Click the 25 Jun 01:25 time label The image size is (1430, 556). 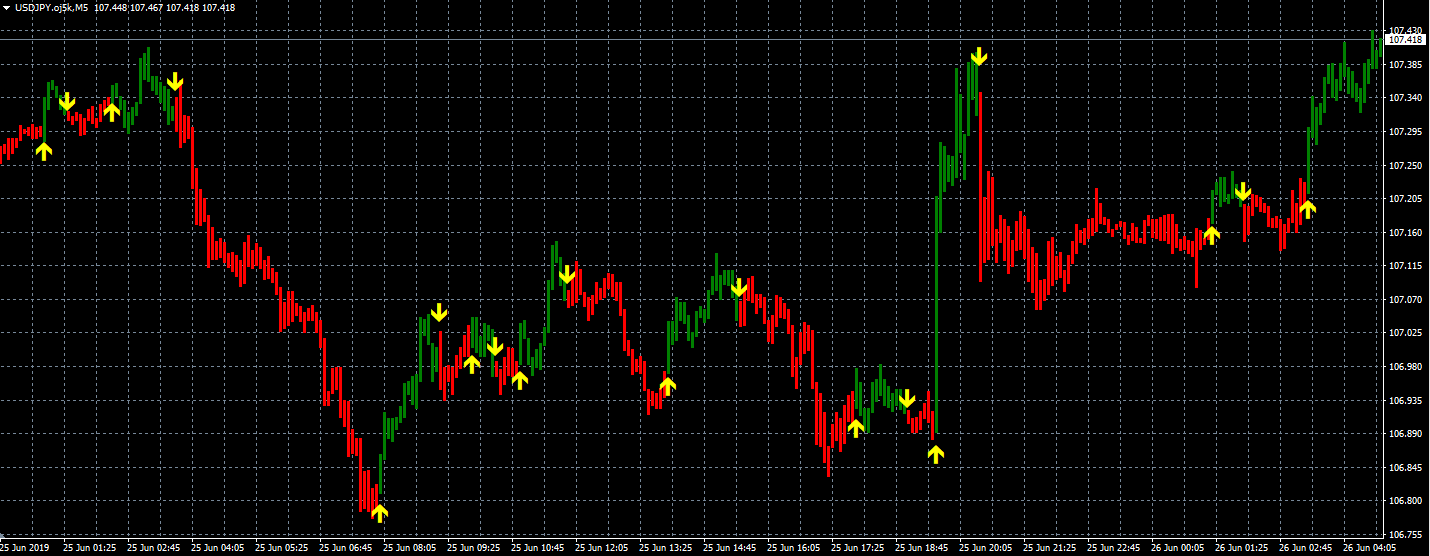[90, 548]
